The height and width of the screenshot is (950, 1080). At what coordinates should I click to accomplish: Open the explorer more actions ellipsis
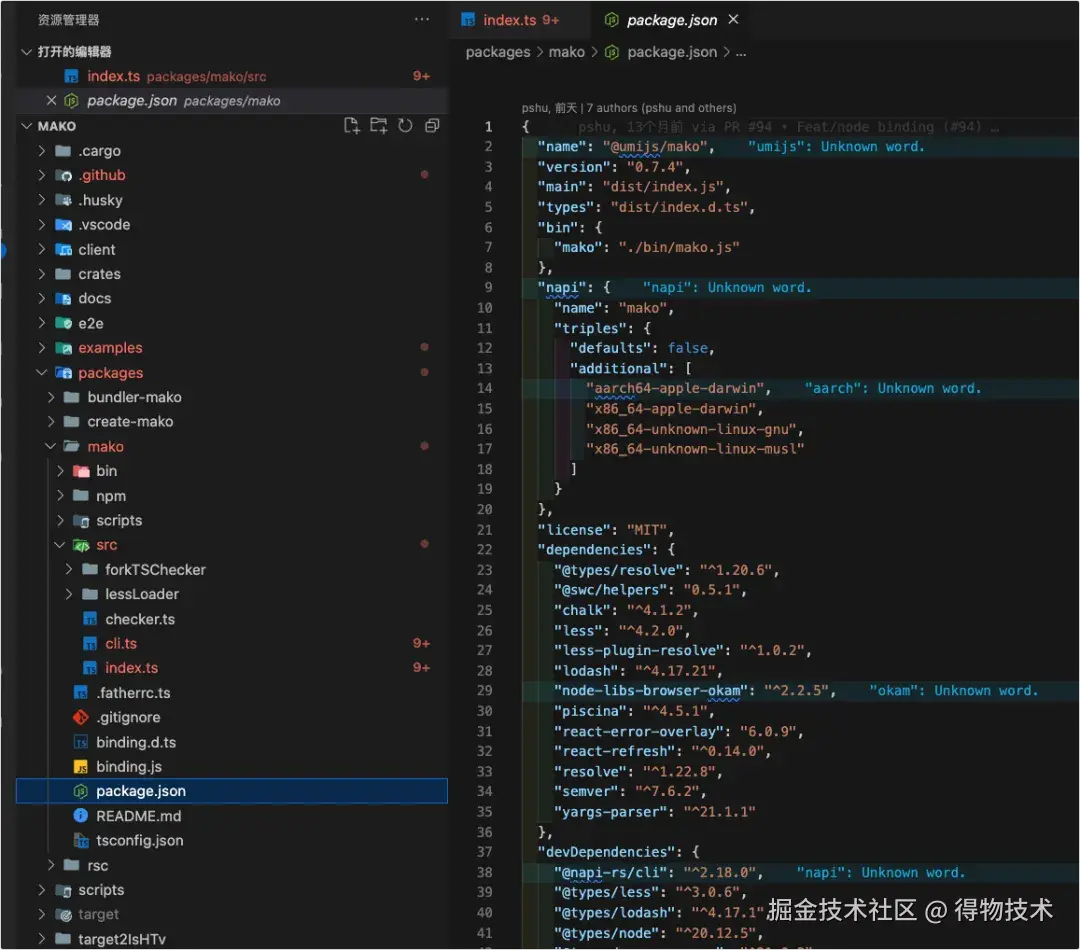[422, 19]
